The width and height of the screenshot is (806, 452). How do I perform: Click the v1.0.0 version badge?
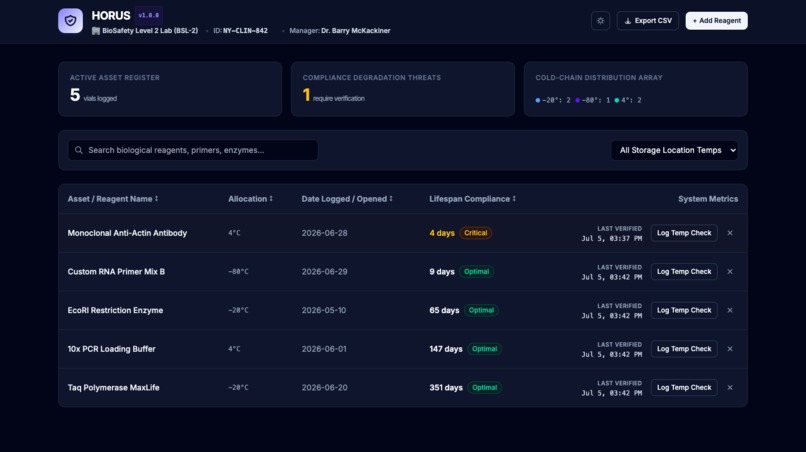click(149, 15)
